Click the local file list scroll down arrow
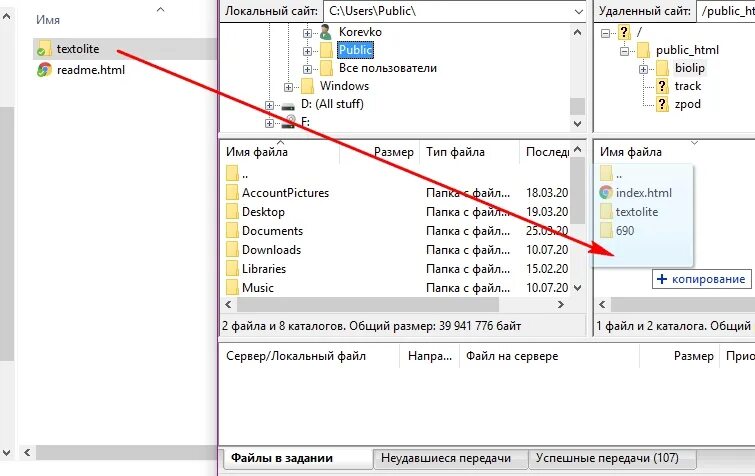The width and height of the screenshot is (755, 476). [x=577, y=288]
